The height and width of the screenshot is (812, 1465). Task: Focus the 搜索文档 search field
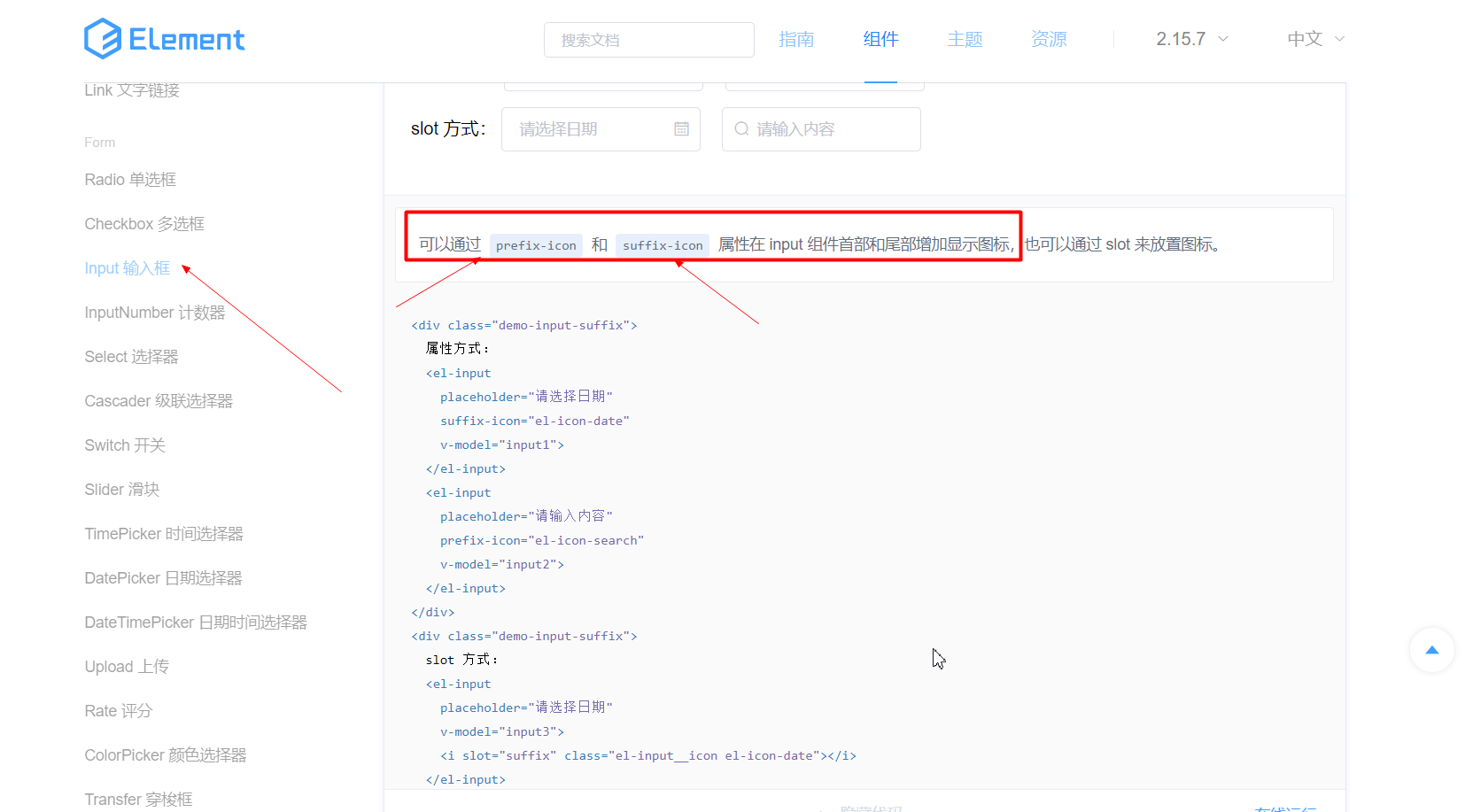(649, 40)
